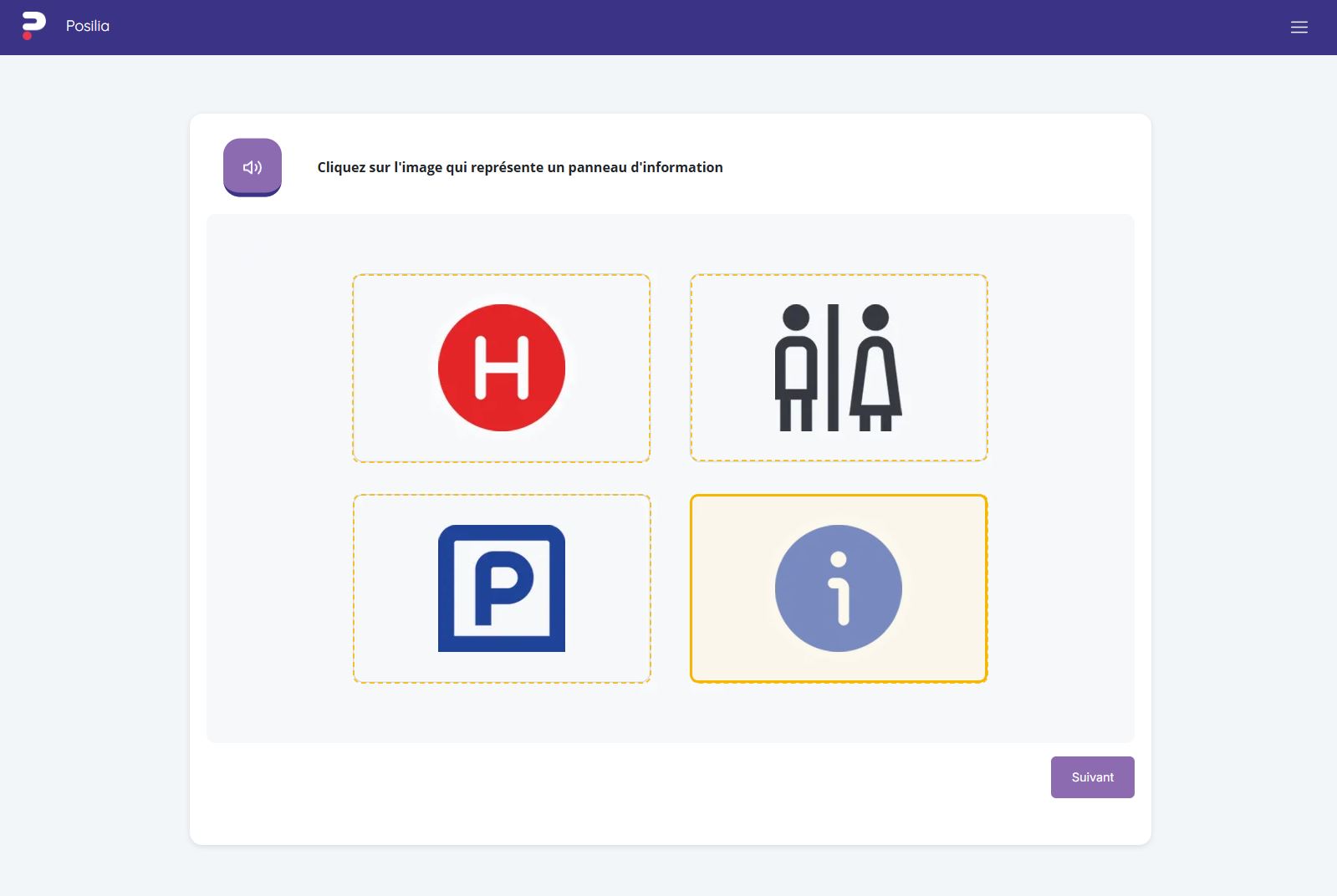Select the red hospital H sign
Image resolution: width=1337 pixels, height=896 pixels.
(501, 368)
